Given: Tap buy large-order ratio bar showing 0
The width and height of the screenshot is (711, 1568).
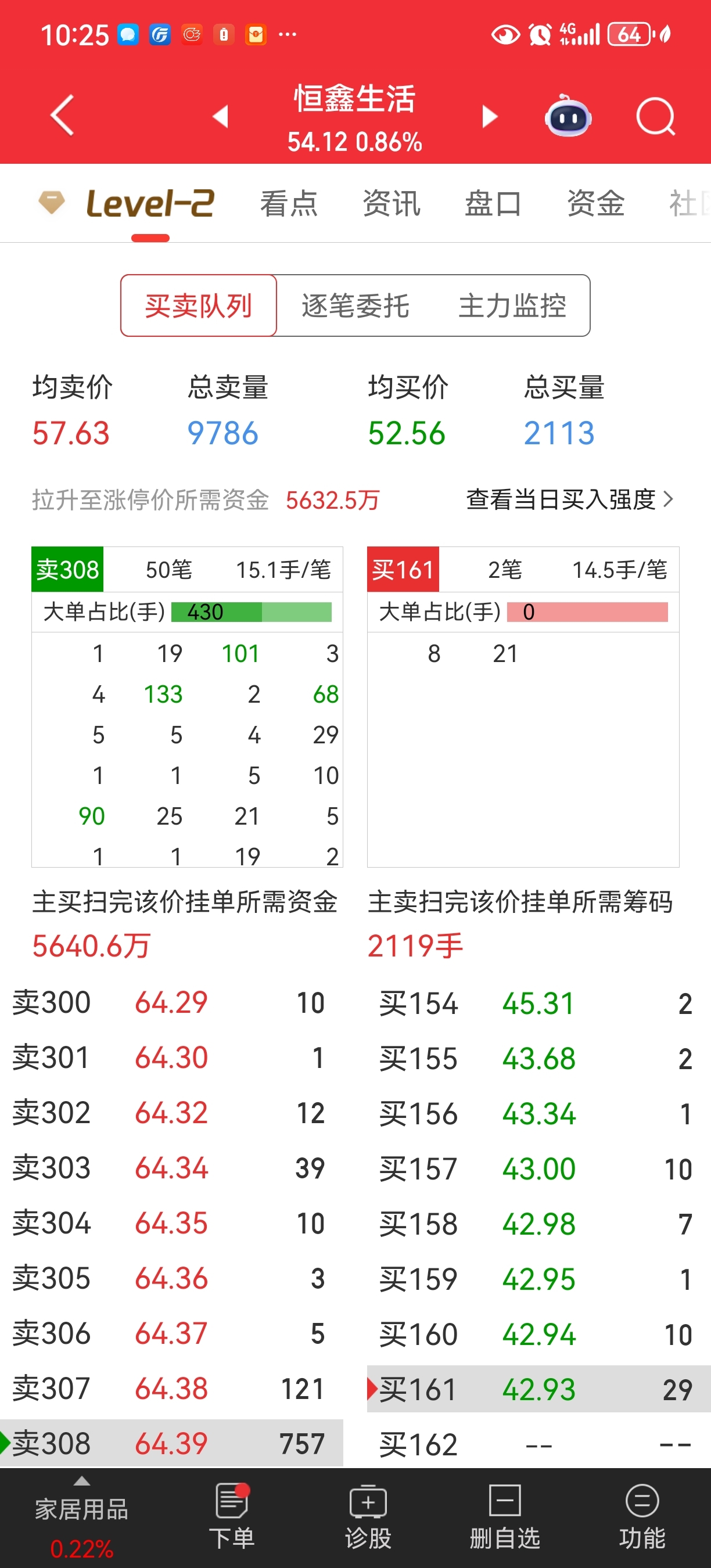Looking at the screenshot, I should pyautogui.click(x=587, y=612).
